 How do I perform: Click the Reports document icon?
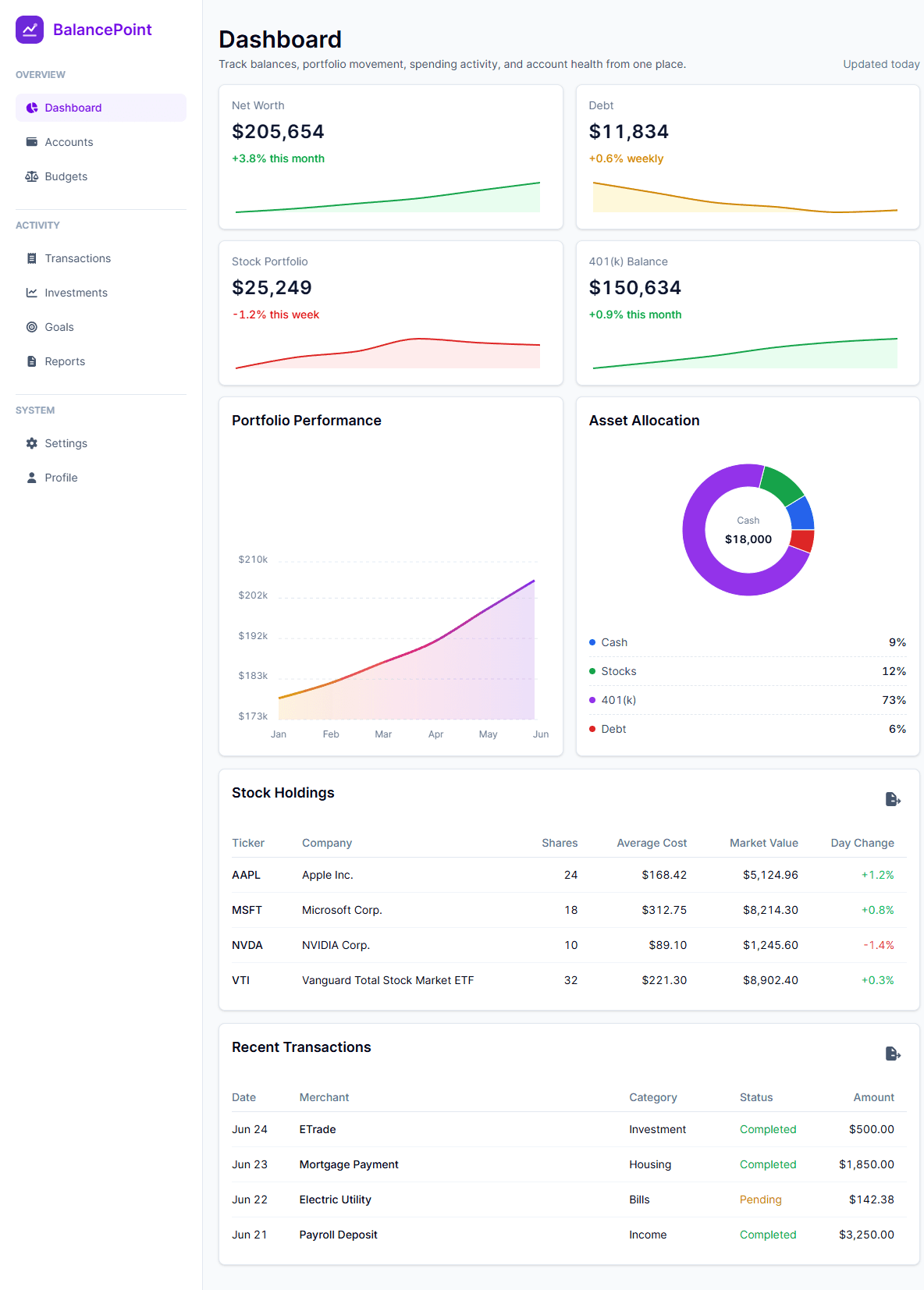[x=32, y=361]
